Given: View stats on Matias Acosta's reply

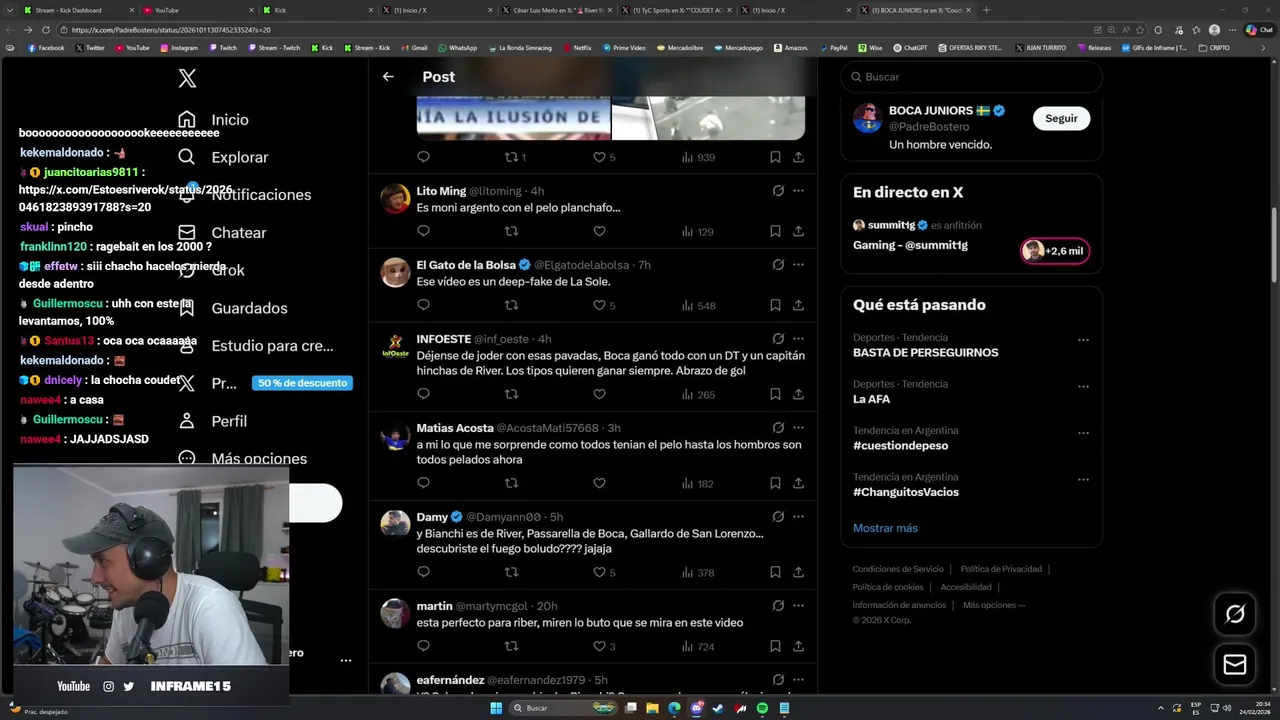Looking at the screenshot, I should click(x=697, y=483).
